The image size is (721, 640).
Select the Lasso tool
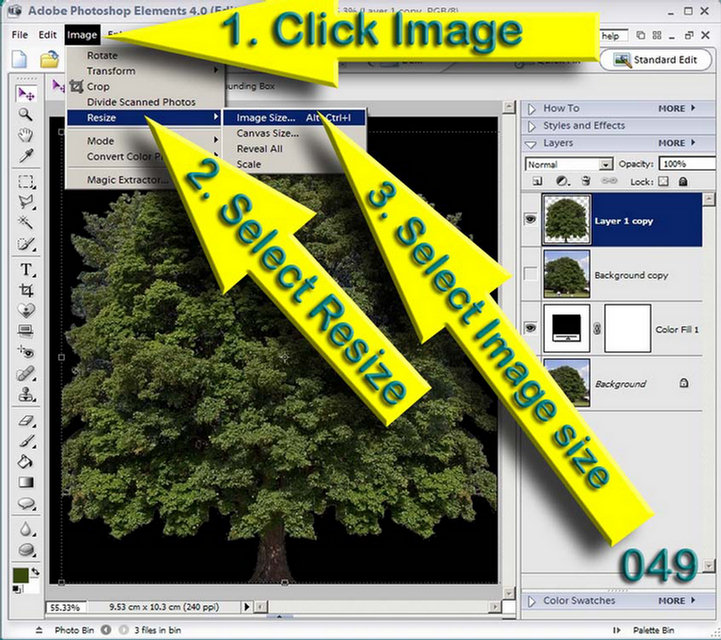click(x=26, y=202)
